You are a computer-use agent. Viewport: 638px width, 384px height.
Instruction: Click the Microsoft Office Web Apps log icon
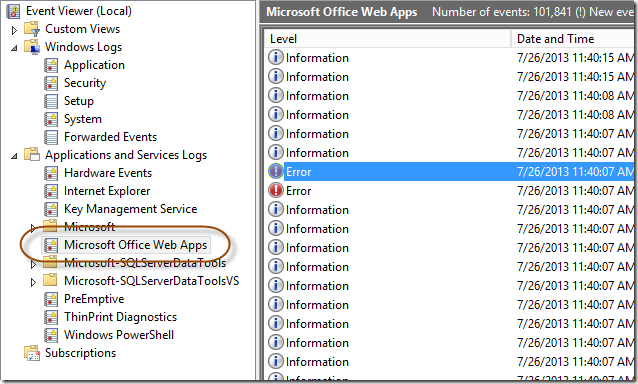click(51, 245)
